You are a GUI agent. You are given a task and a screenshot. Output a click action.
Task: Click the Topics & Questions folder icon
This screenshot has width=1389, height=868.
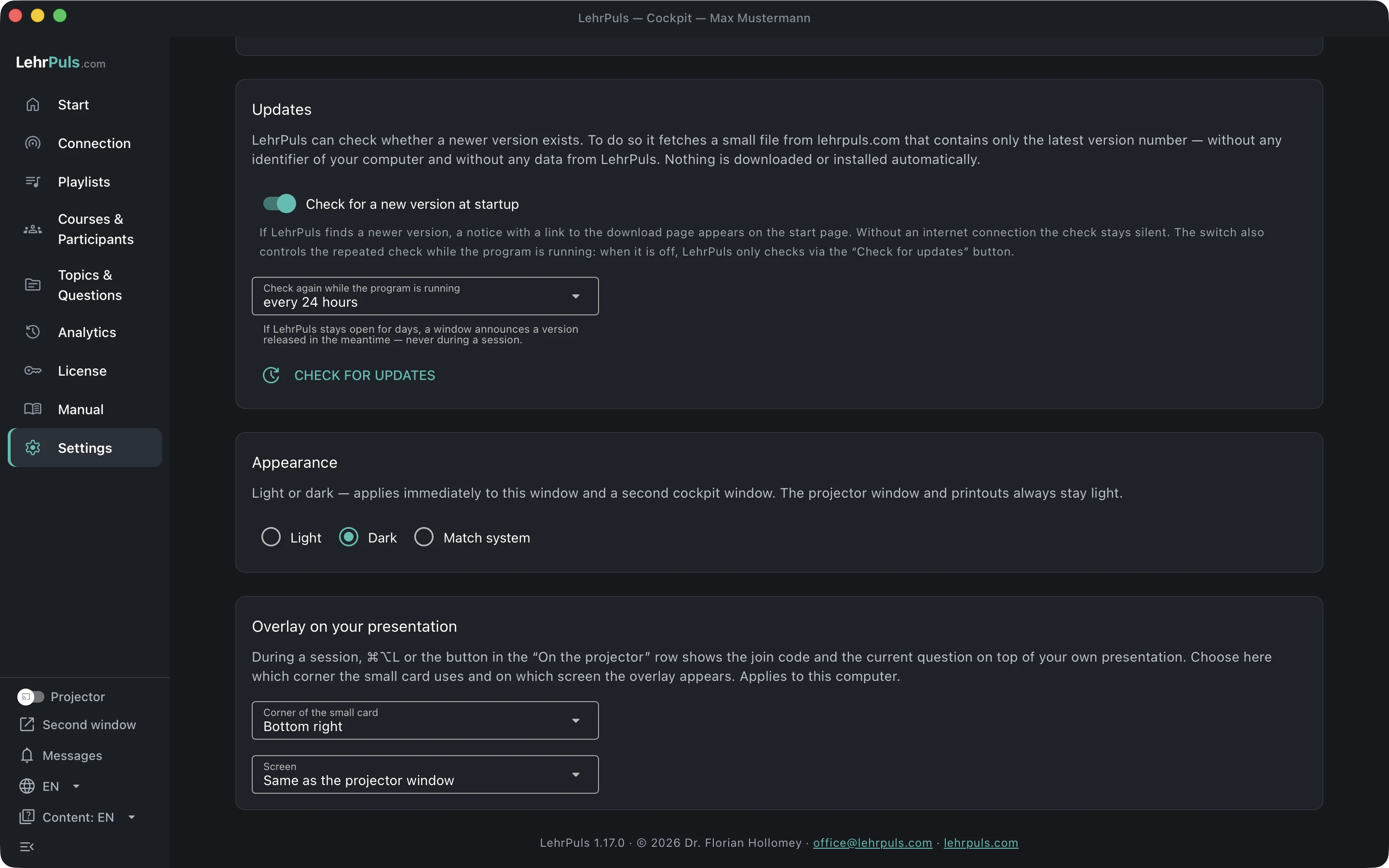[x=33, y=285]
